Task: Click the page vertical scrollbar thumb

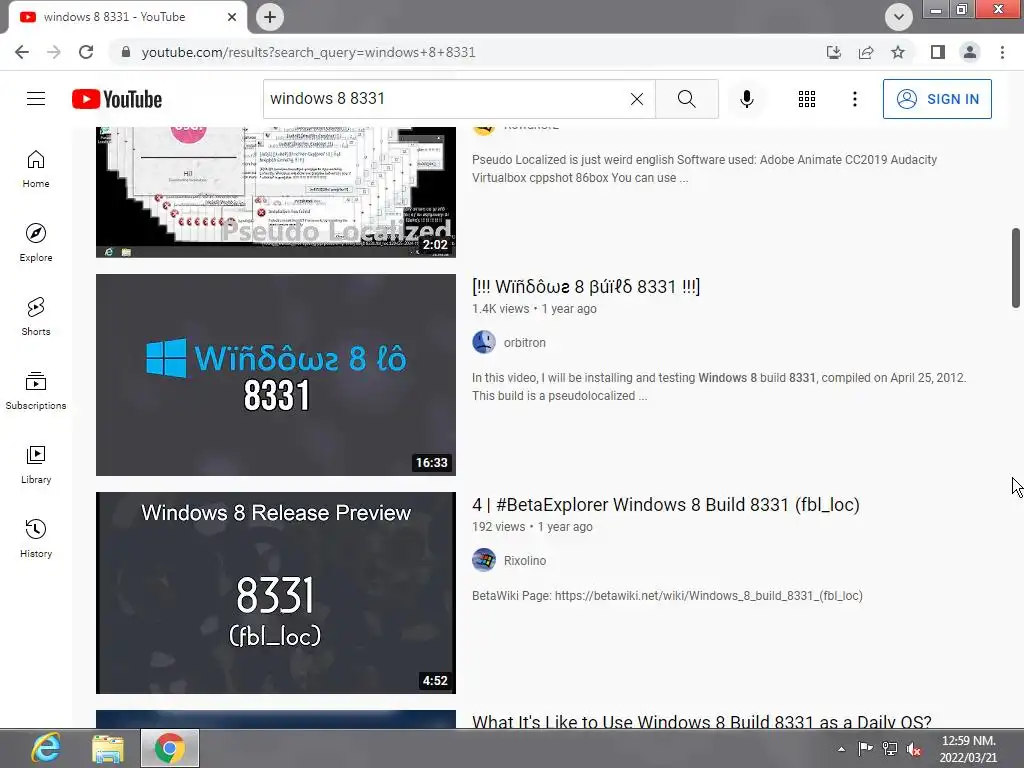Action: coord(1016,268)
